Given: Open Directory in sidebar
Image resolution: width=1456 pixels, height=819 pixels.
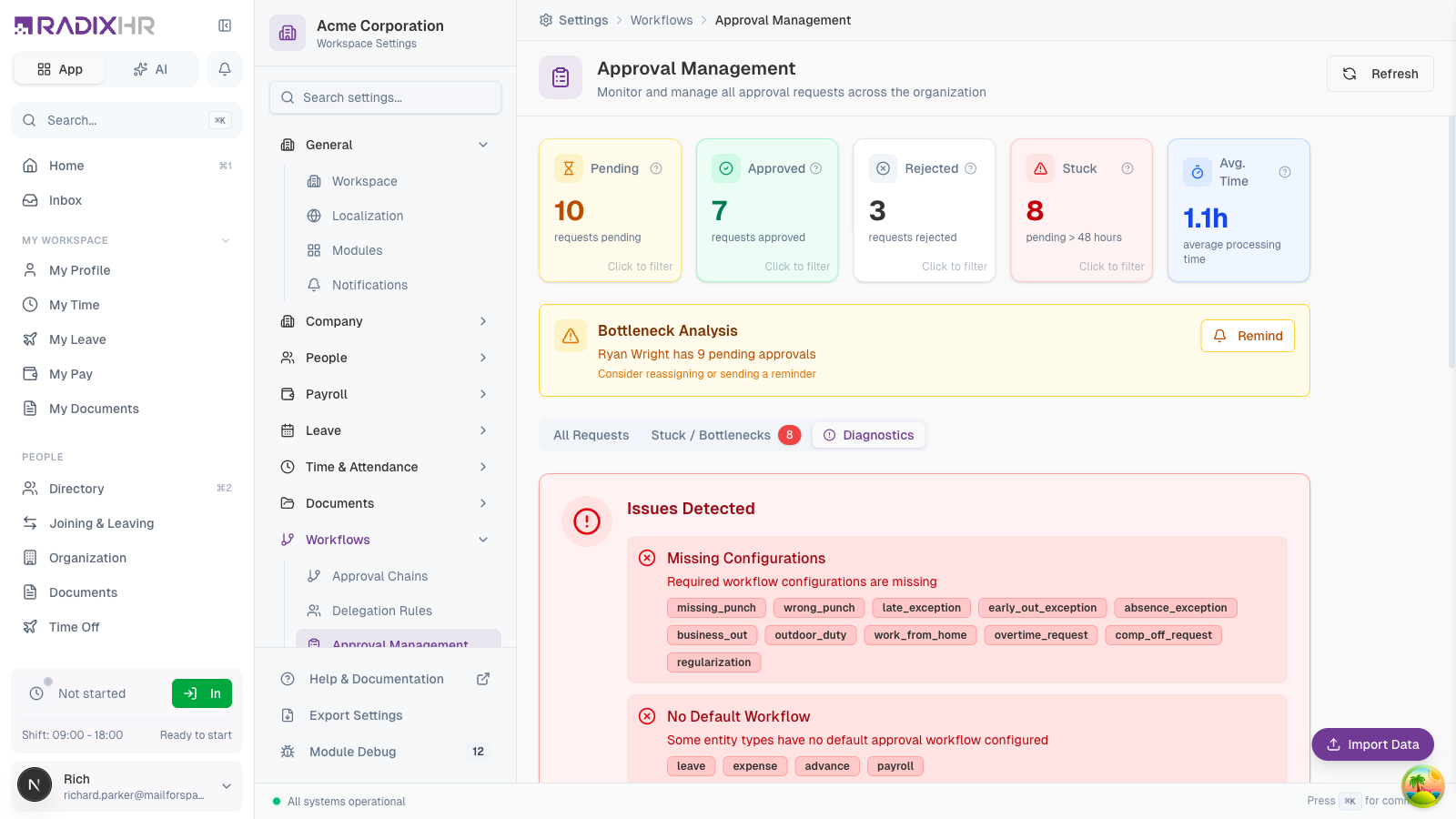Looking at the screenshot, I should tap(126, 489).
